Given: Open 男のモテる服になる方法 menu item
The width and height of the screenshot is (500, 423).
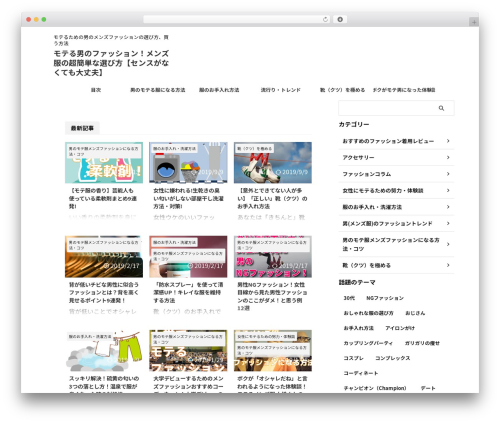Looking at the screenshot, I should pyautogui.click(x=158, y=90).
